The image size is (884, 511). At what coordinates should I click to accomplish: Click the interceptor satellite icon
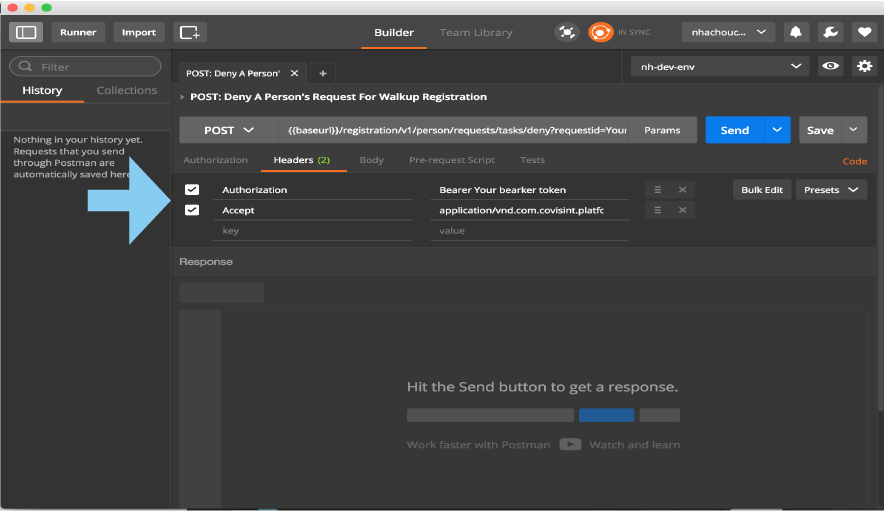pos(567,32)
